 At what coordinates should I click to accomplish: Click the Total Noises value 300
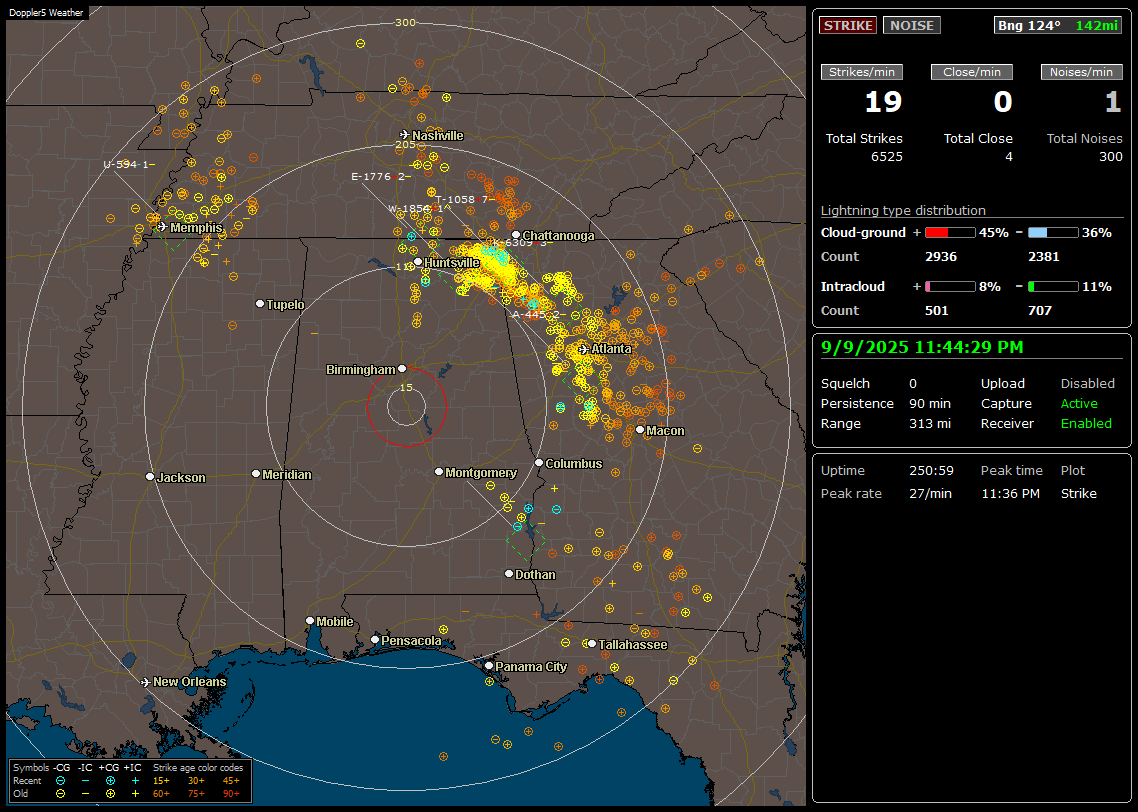1110,157
